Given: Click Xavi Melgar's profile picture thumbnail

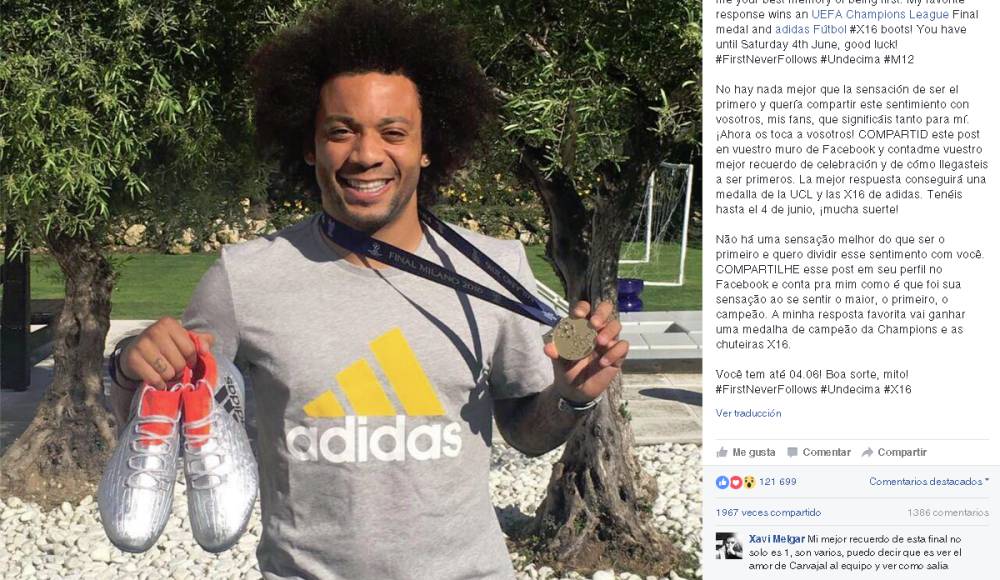Looking at the screenshot, I should click(729, 546).
